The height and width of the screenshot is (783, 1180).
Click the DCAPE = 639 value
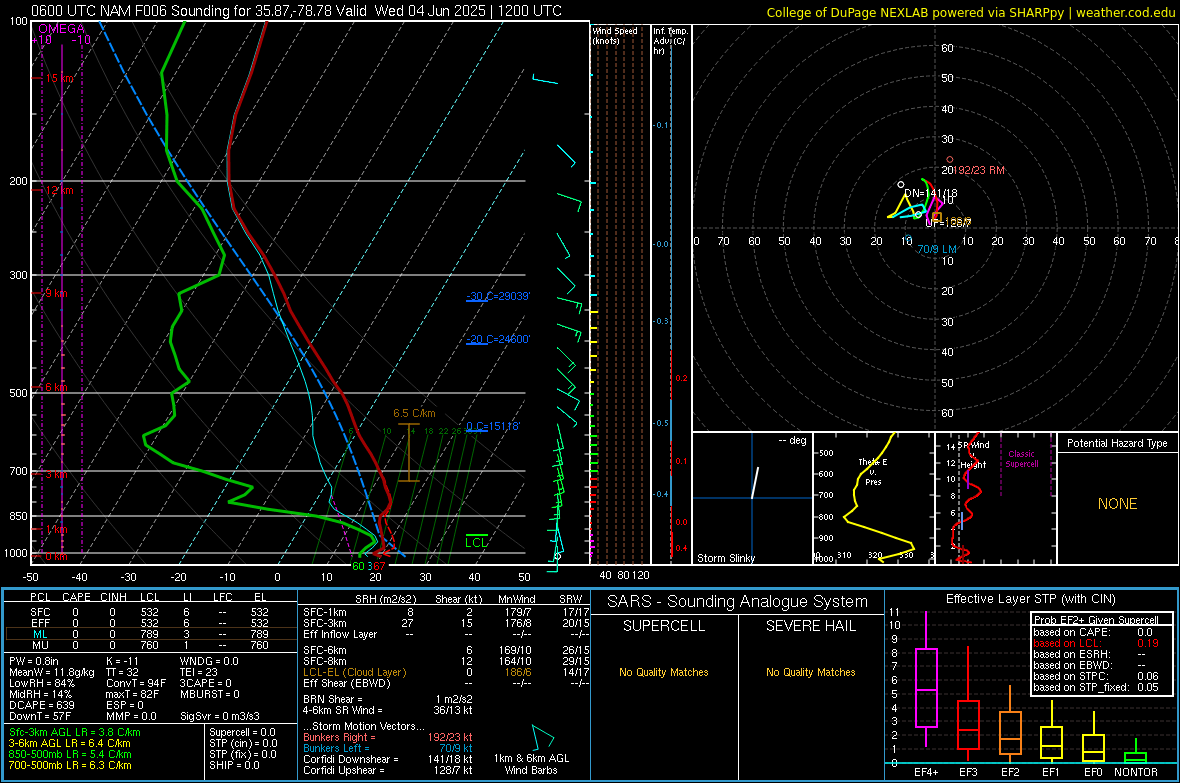[41, 705]
